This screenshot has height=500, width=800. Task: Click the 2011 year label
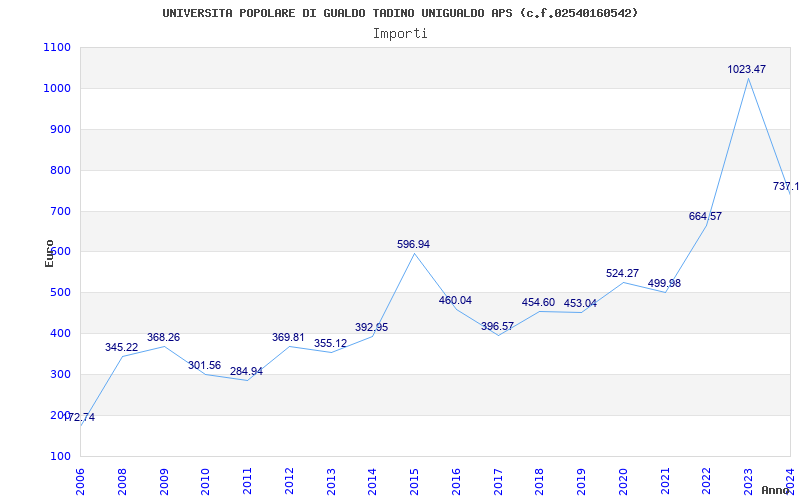tap(247, 482)
